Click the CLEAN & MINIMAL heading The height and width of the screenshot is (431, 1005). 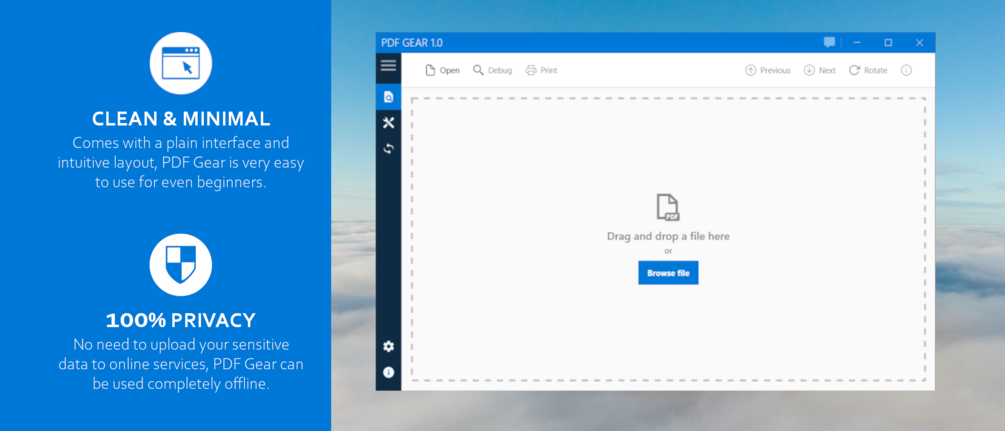[181, 119]
